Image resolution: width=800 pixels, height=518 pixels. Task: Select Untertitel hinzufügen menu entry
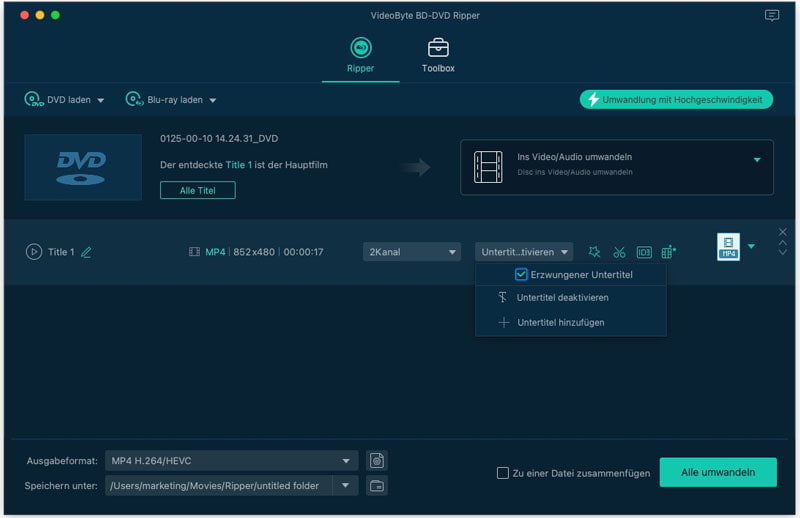571,323
